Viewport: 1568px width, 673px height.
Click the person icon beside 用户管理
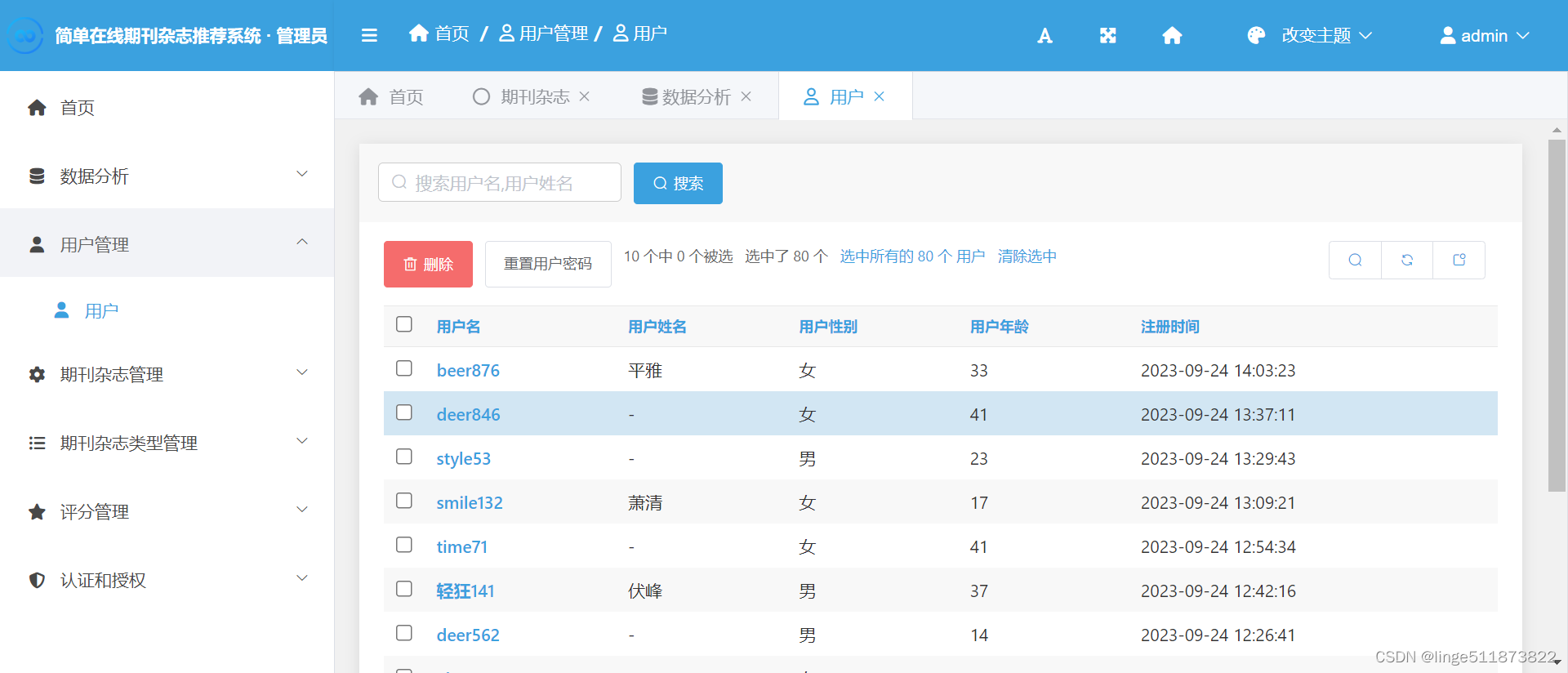[x=37, y=244]
